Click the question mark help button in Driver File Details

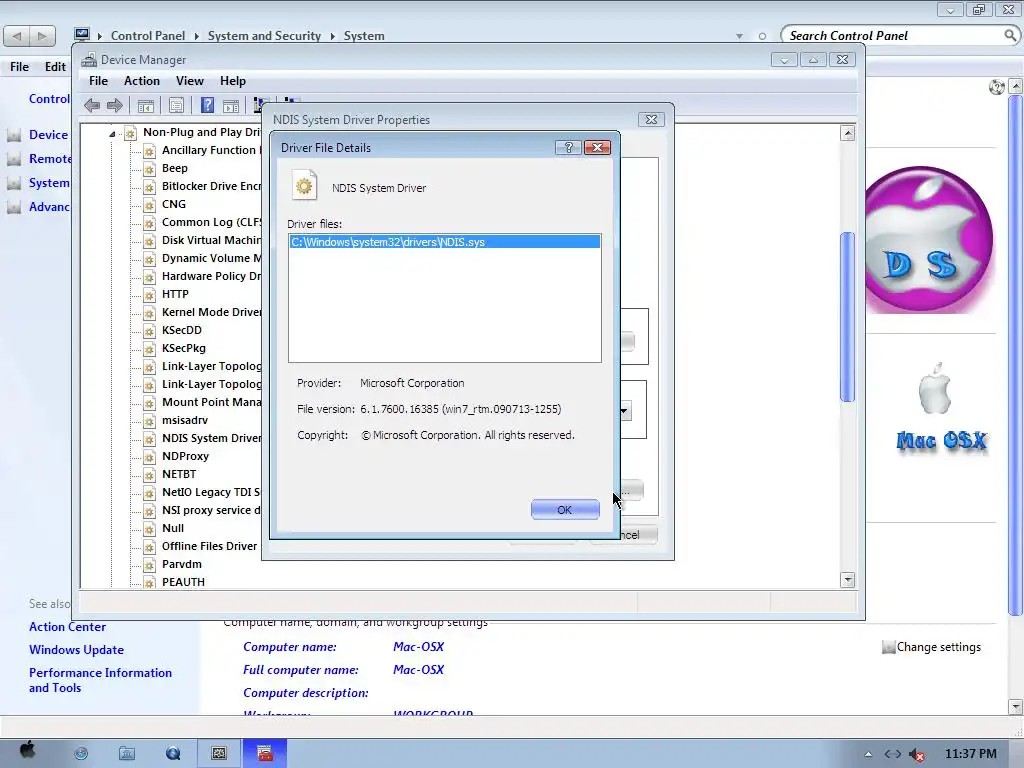pyautogui.click(x=568, y=148)
